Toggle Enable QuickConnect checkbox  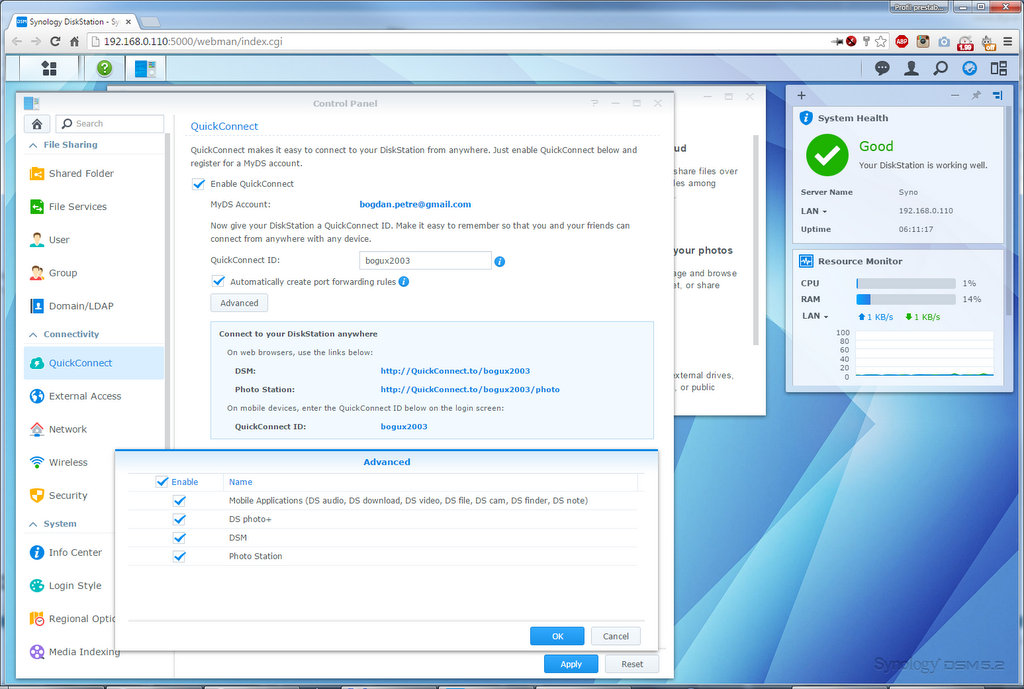[x=199, y=184]
